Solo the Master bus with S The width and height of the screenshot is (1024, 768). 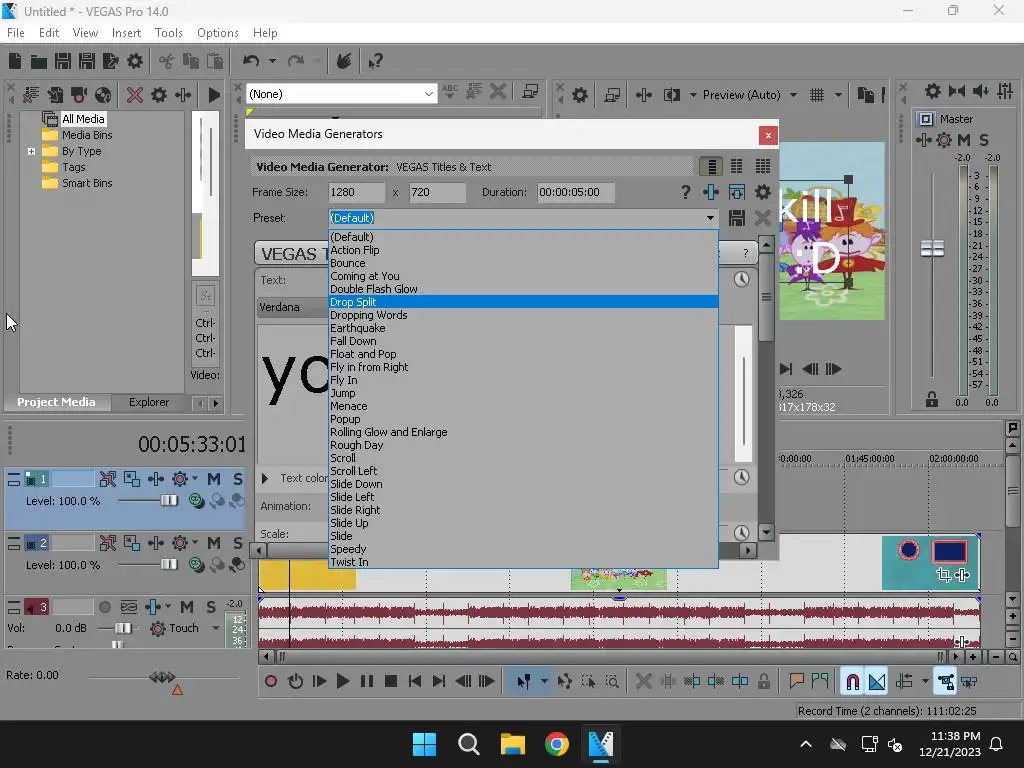984,140
